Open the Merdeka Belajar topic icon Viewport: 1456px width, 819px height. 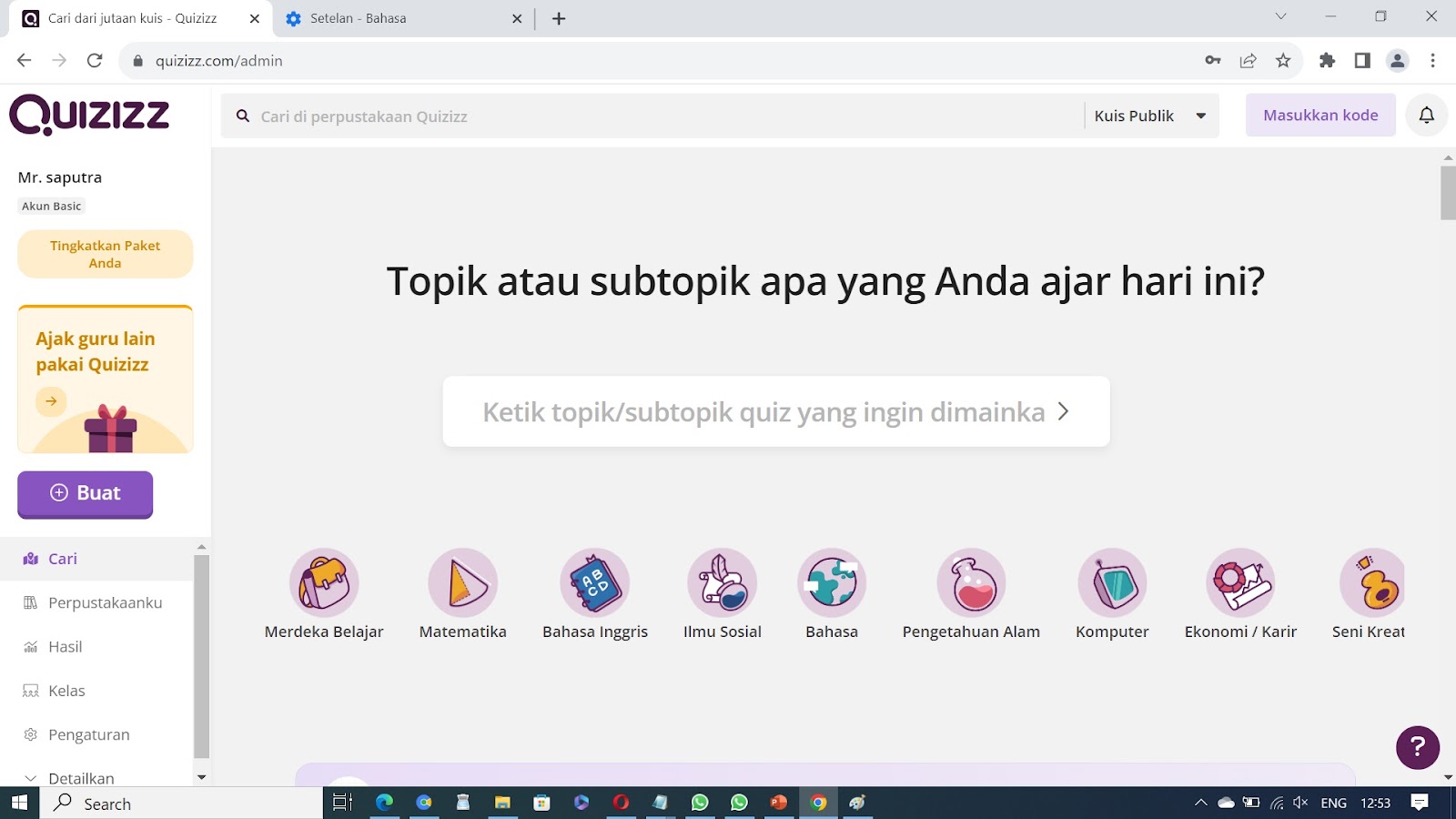(x=324, y=582)
